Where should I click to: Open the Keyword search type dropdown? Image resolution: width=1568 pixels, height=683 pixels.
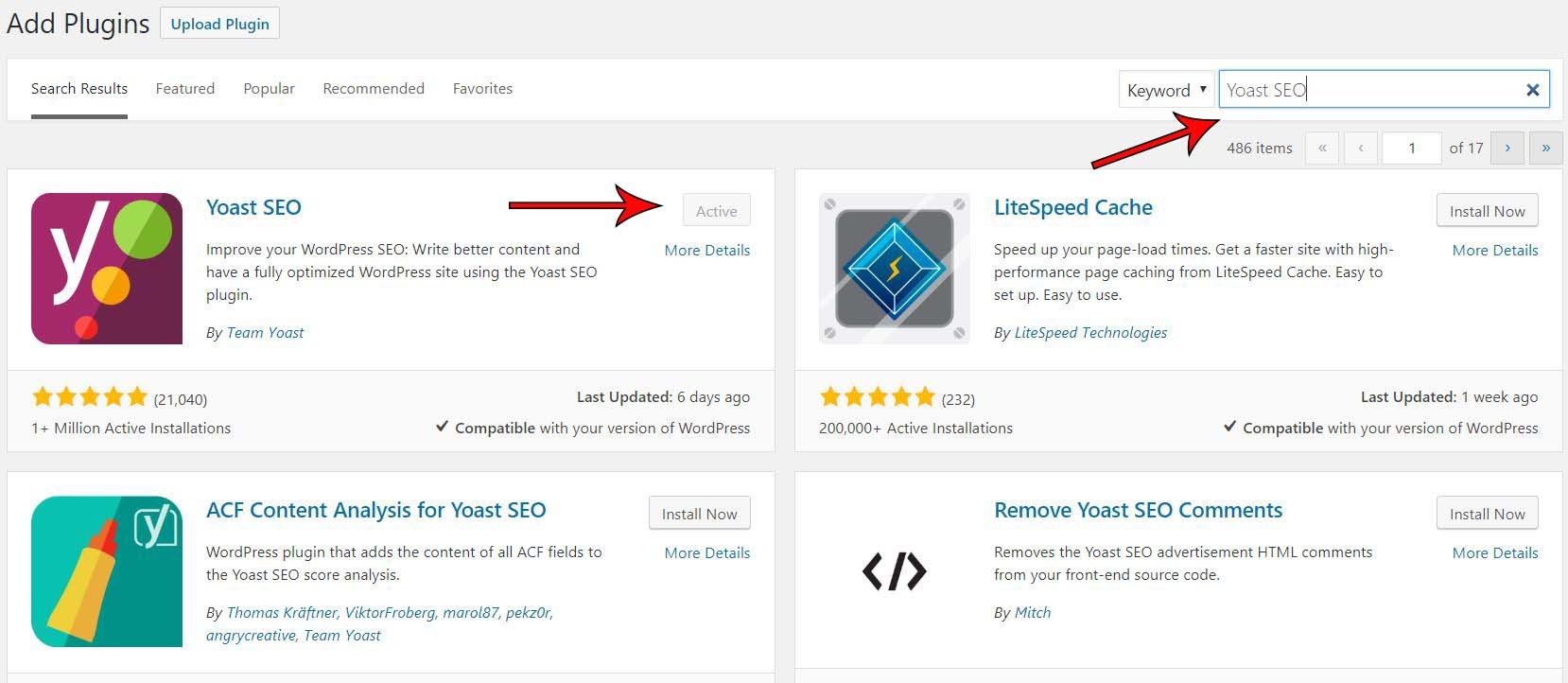[x=1167, y=90]
